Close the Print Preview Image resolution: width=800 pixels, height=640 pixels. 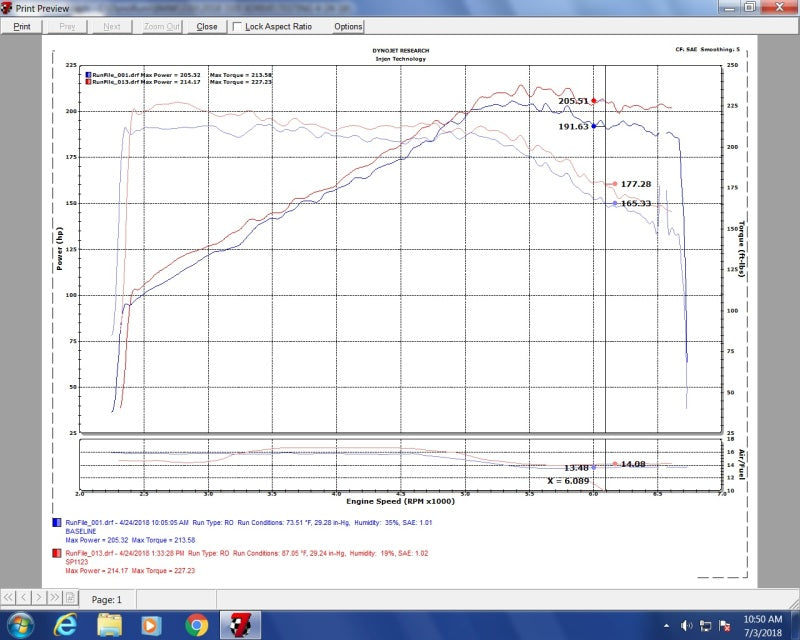(x=205, y=27)
